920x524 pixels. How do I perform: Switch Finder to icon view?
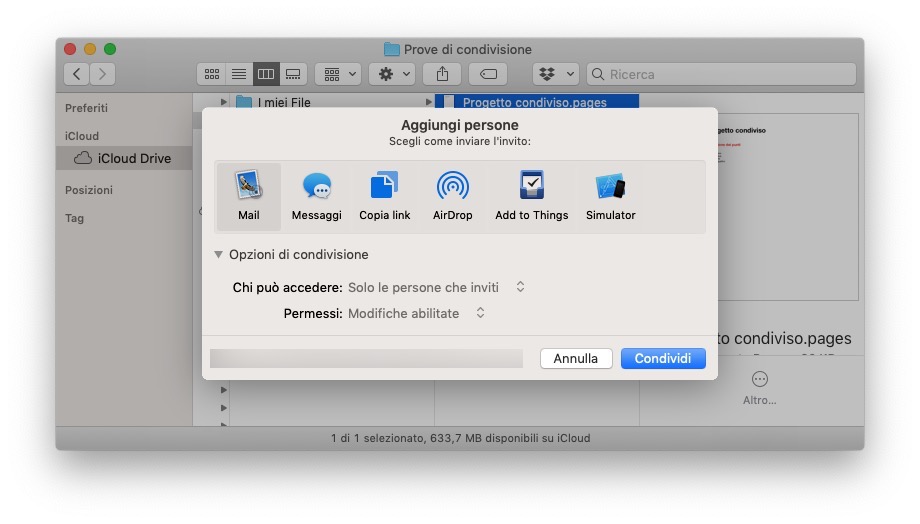[212, 74]
